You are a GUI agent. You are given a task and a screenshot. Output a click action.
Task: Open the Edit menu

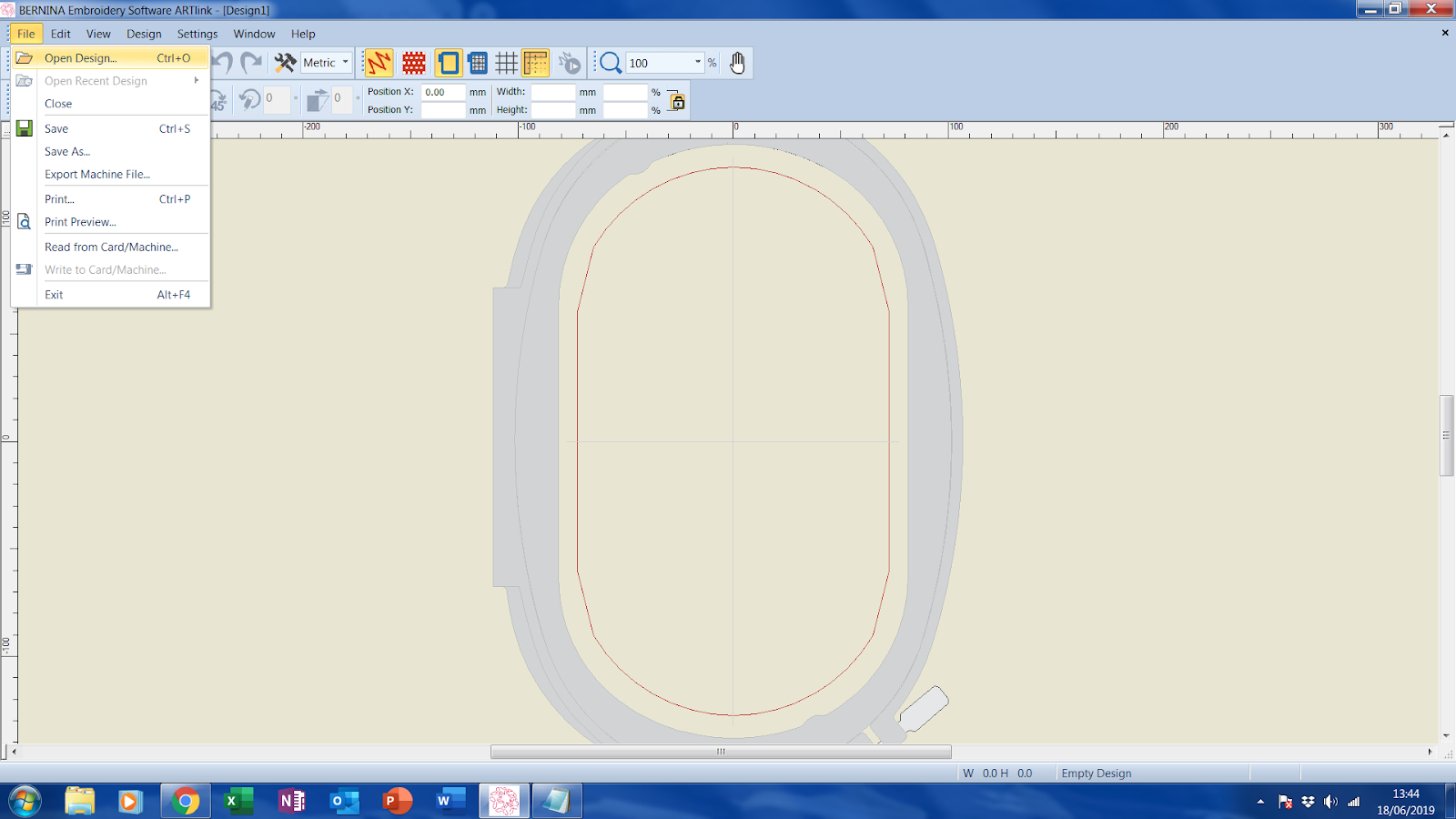tap(61, 34)
